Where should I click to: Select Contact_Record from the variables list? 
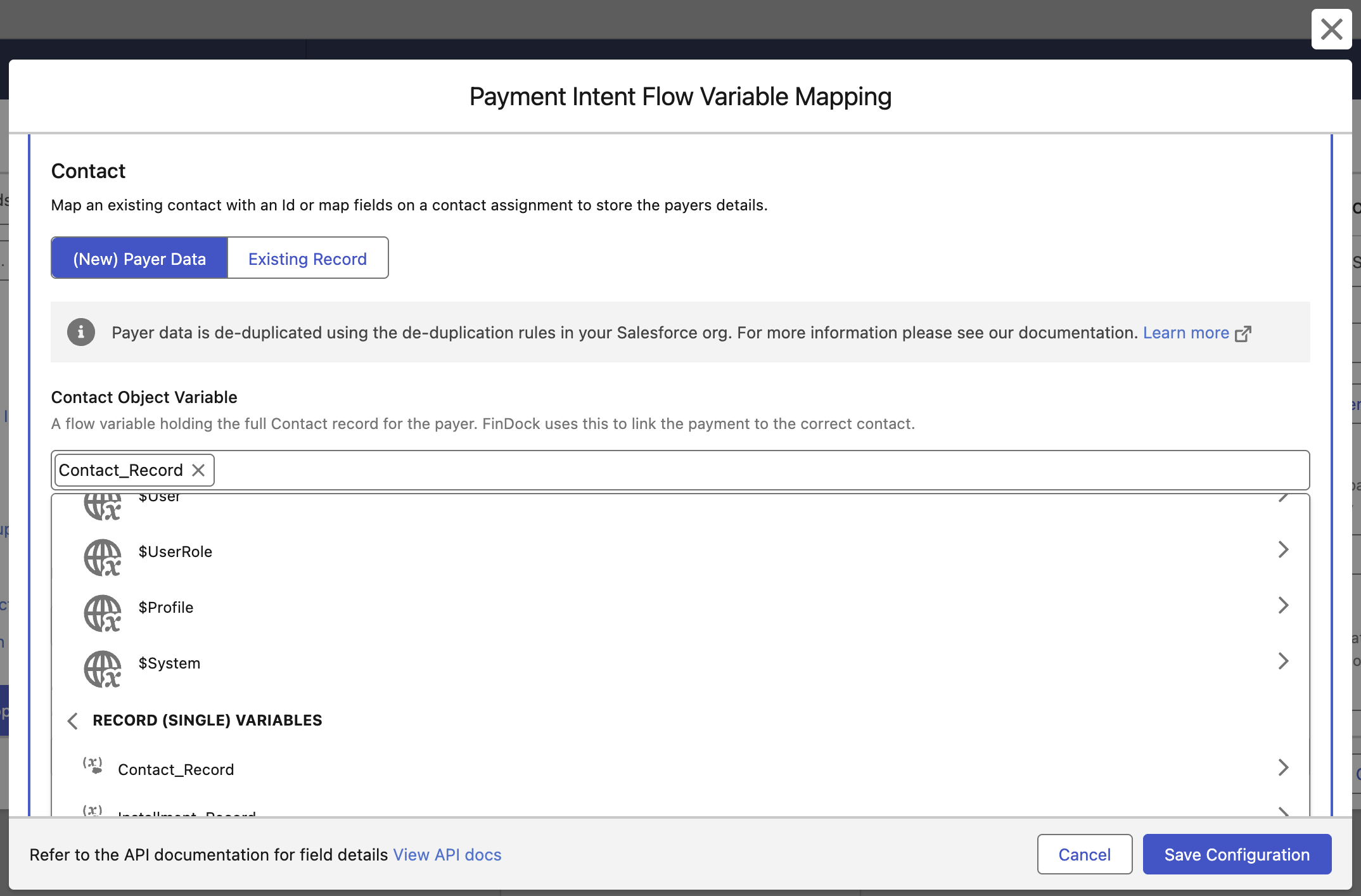pos(680,769)
